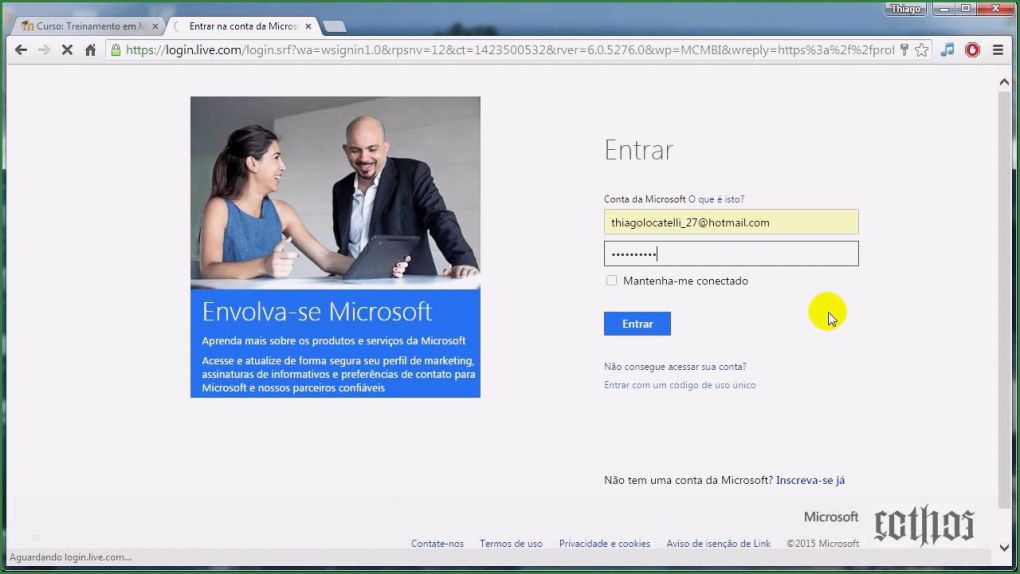Click the browser back arrow
The height and width of the screenshot is (574, 1020).
[x=20, y=49]
